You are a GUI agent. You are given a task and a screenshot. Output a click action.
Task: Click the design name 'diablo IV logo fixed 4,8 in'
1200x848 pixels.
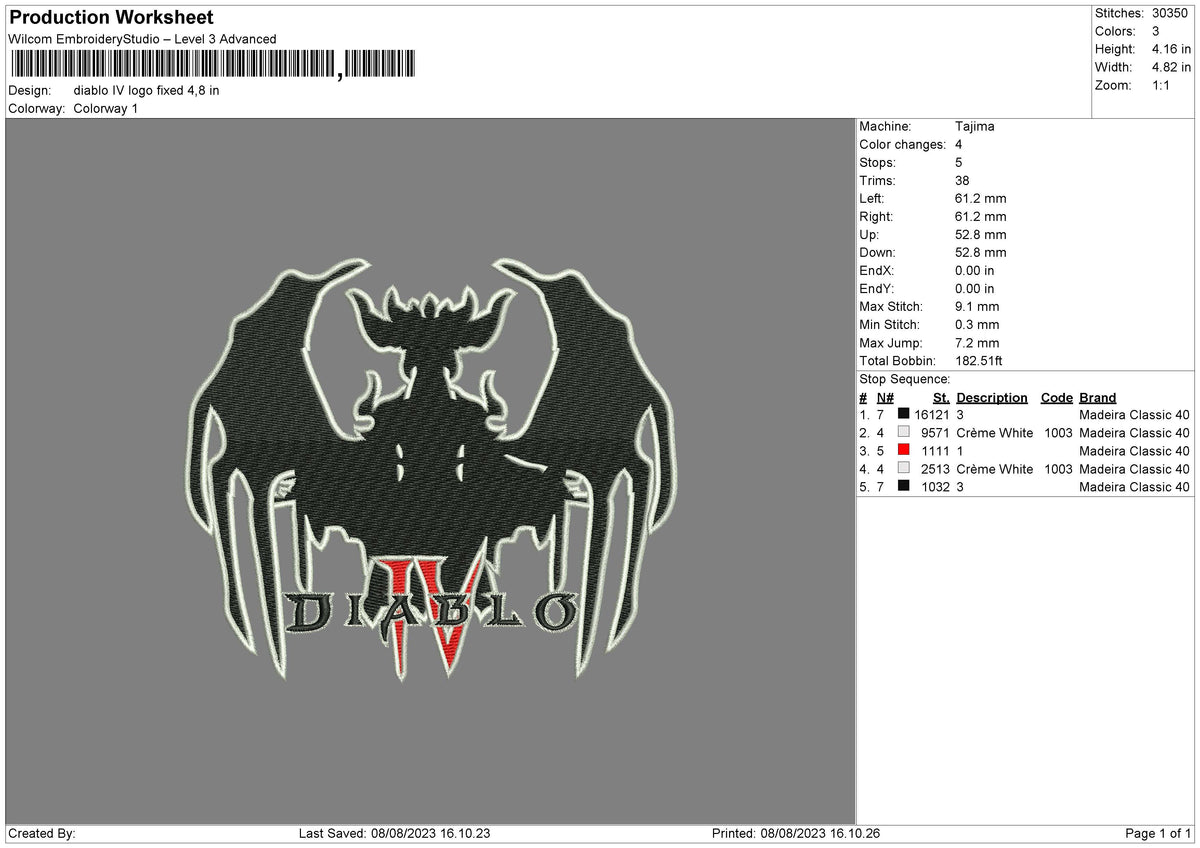tap(146, 89)
